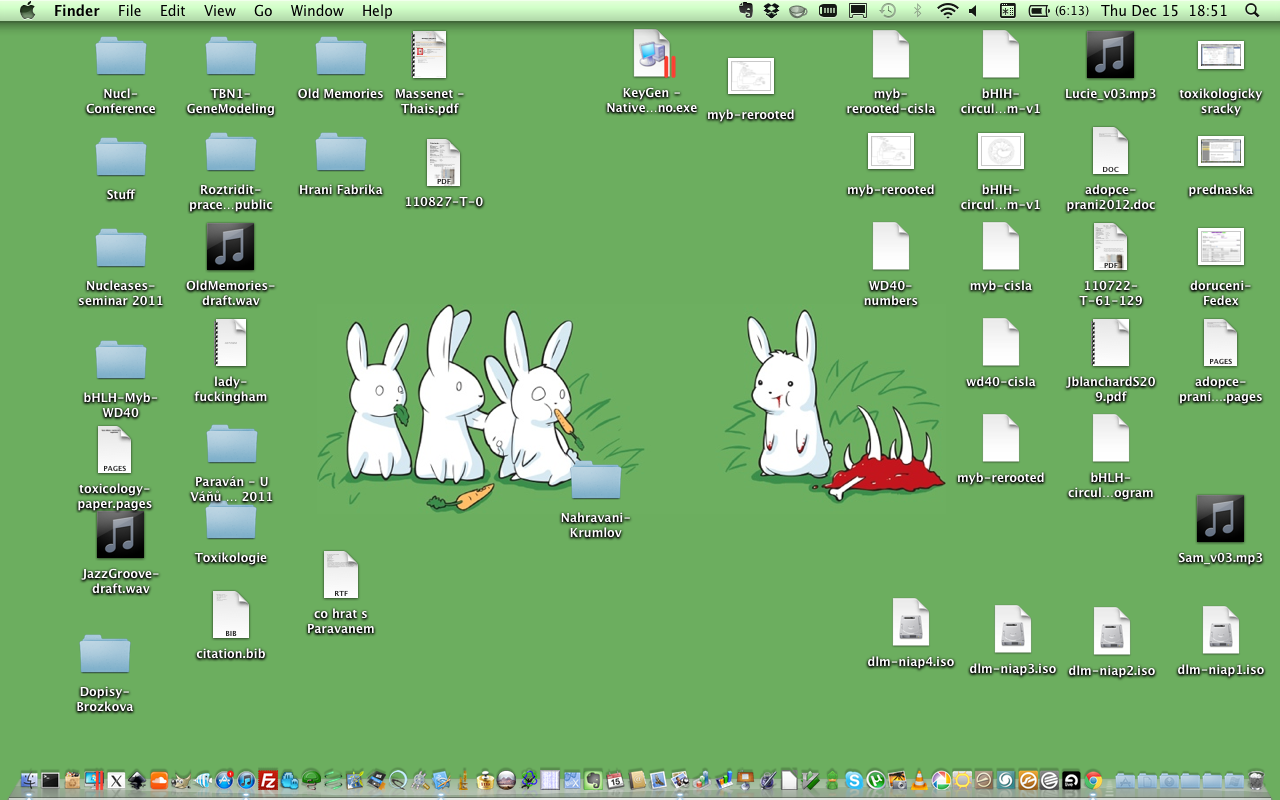
Task: Select adopce-prani2012.doc document
Action: point(1111,151)
